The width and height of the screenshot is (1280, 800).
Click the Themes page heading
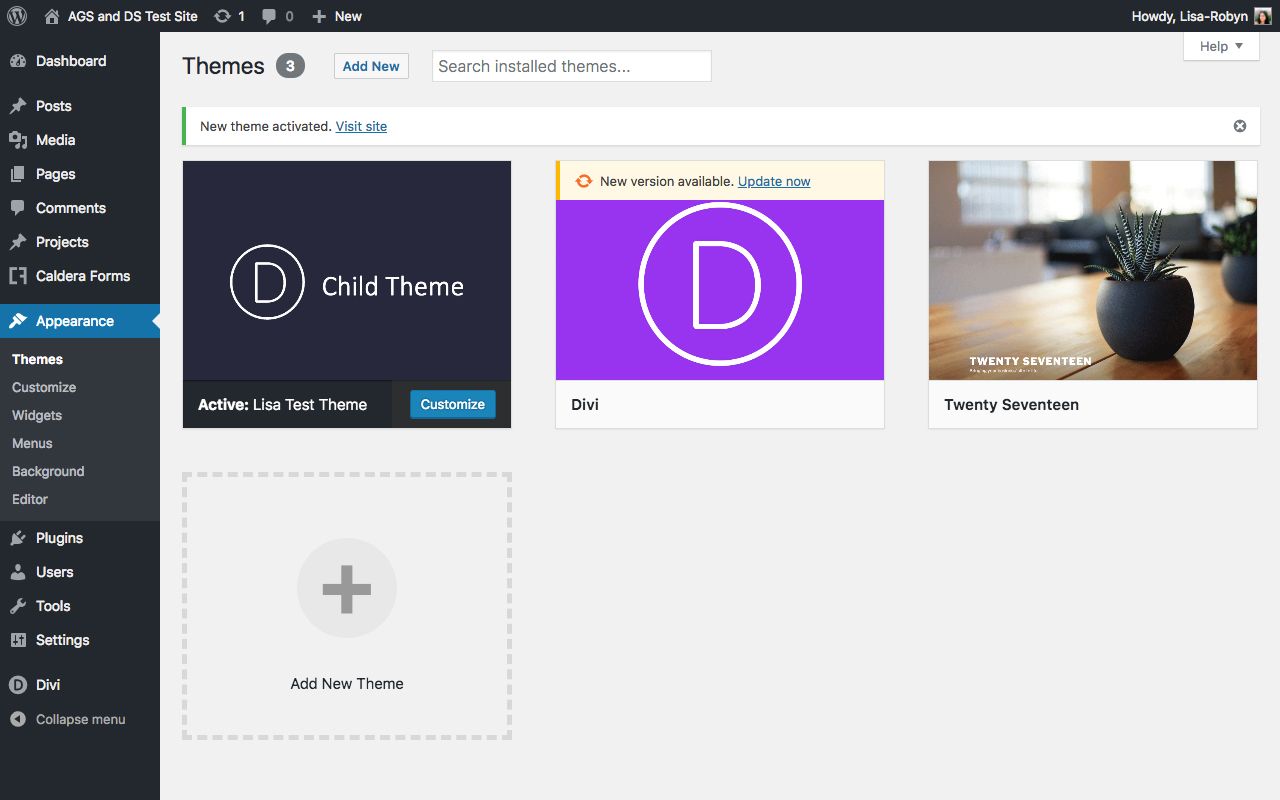(223, 66)
